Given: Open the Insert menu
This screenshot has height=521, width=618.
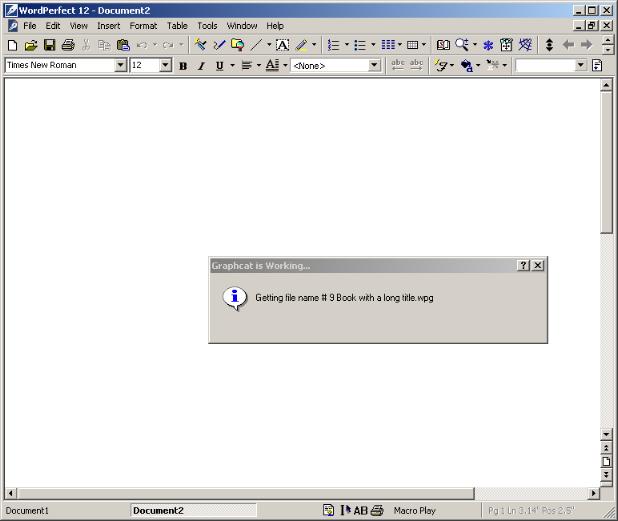Looking at the screenshot, I should 108,26.
